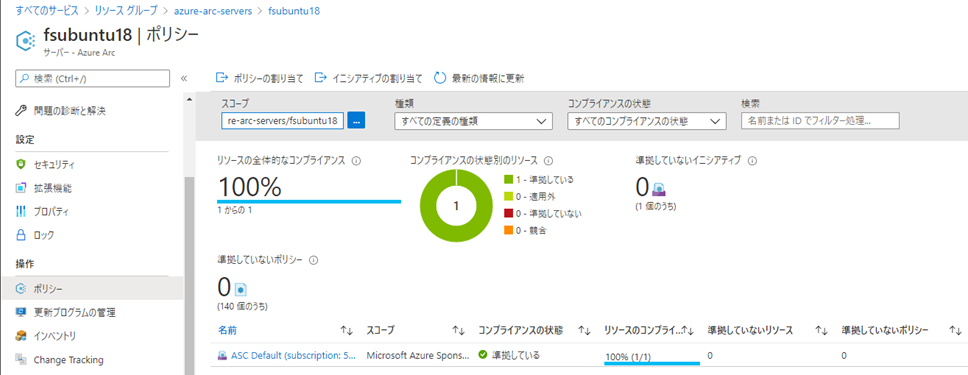Click the ポリシー sidebar icon
Viewport: 968px width, 375px height.
pos(21,289)
